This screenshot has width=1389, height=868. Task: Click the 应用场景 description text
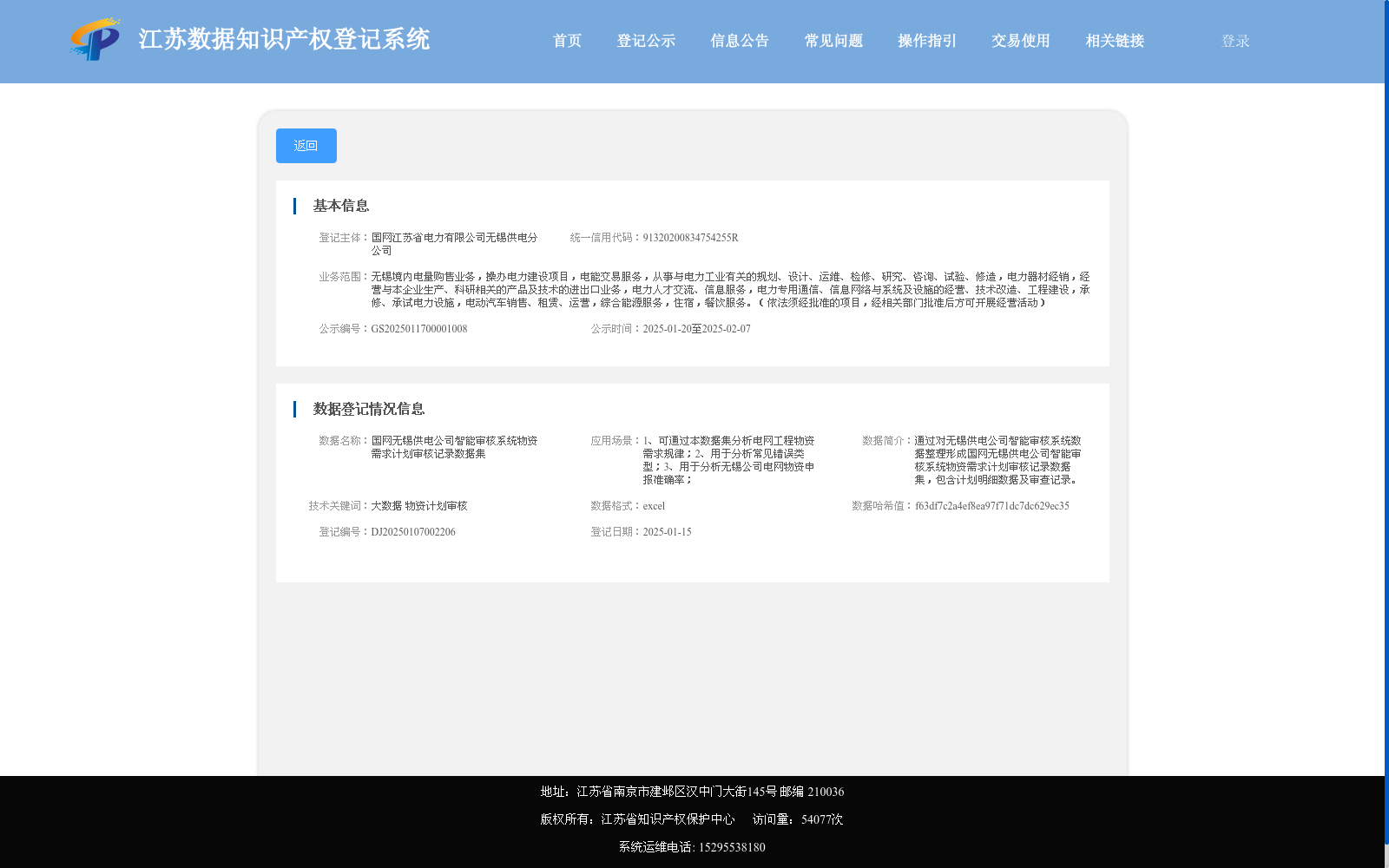(728, 460)
